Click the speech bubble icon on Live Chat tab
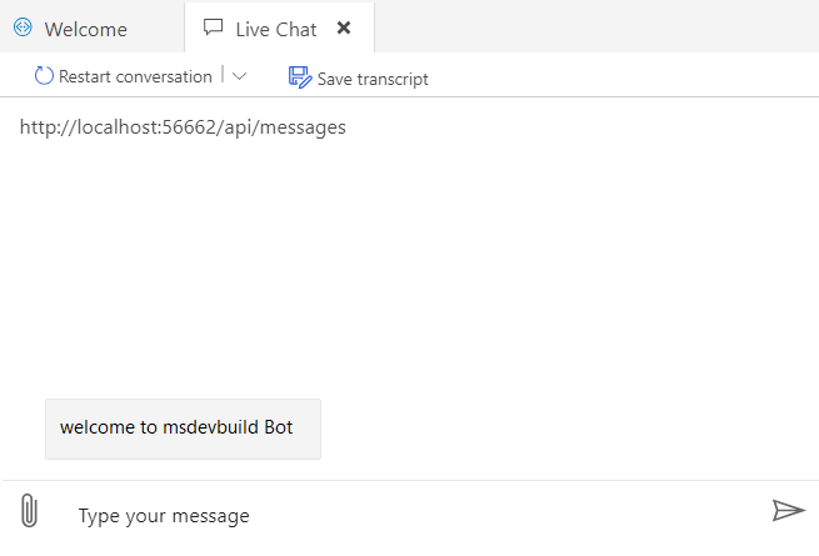This screenshot has width=819, height=556. 213,27
